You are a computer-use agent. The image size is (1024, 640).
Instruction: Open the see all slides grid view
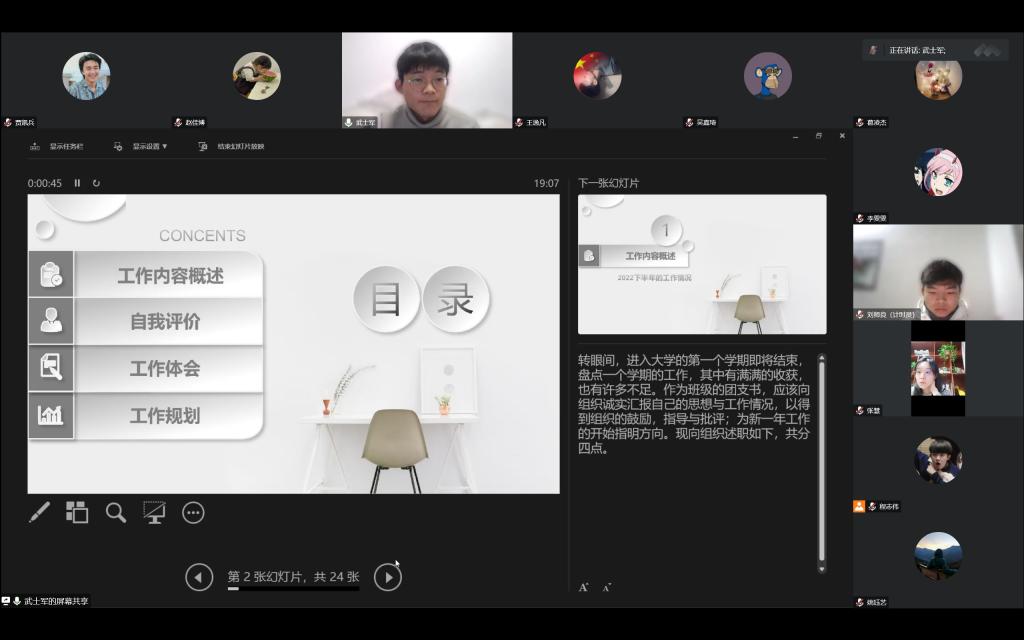pyautogui.click(x=77, y=513)
